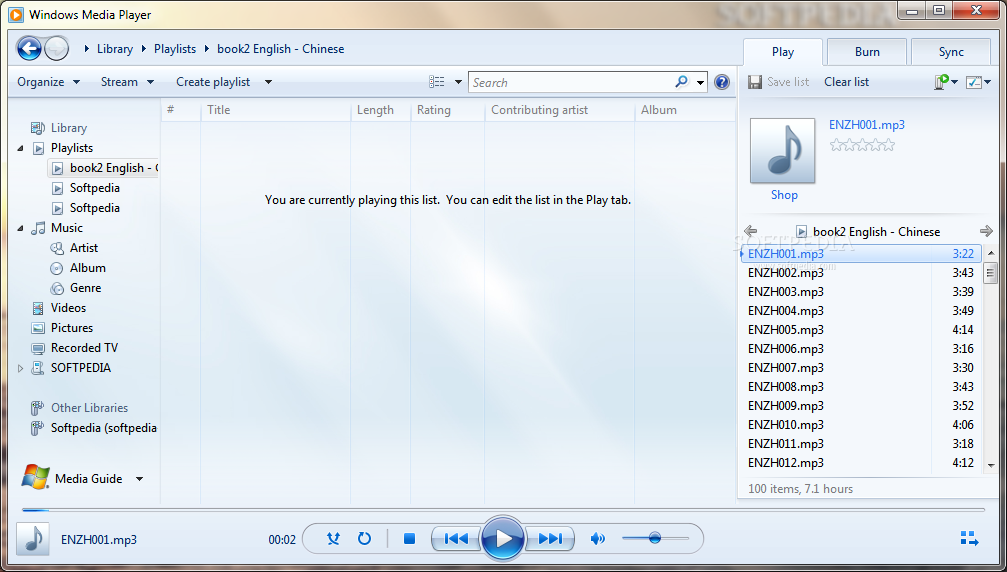Adjust the volume slider

click(x=655, y=538)
